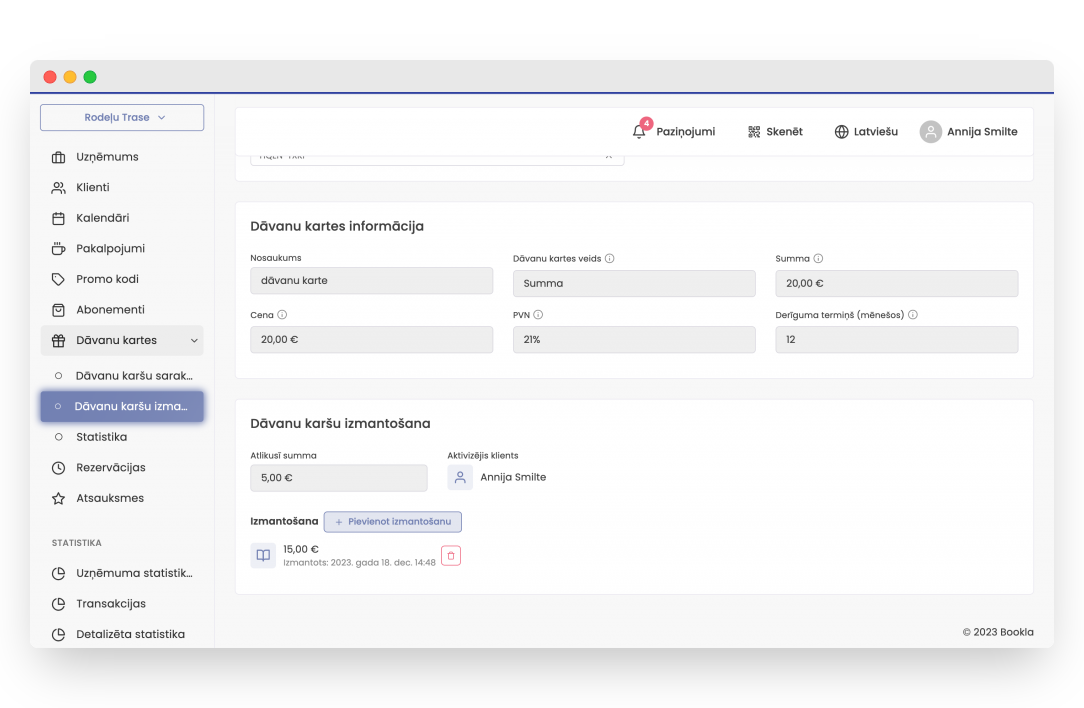
Task: Click the Skenēt QR code icon
Action: (754, 132)
